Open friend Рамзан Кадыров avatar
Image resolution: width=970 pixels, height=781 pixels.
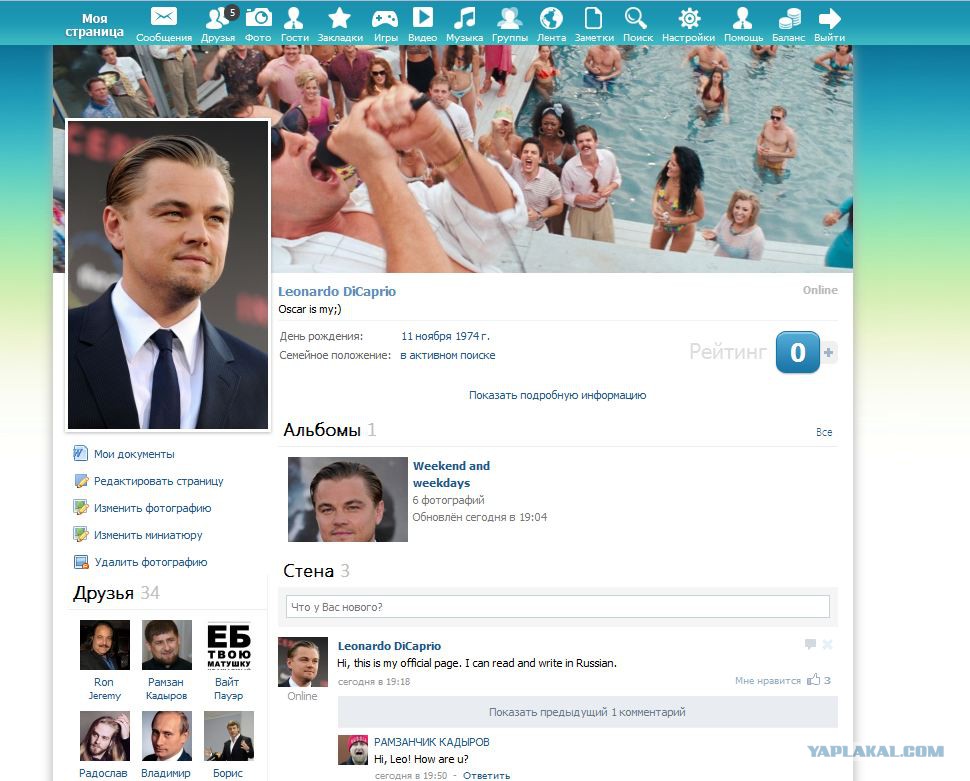click(x=166, y=645)
